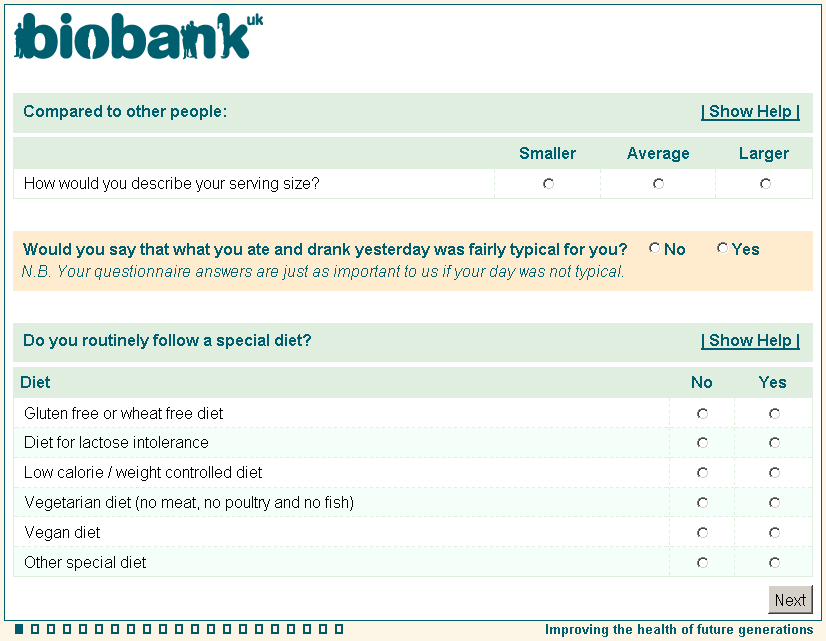Screen dimensions: 826x641
Task: Click the first filled progress indicator square
Action: coord(19,629)
